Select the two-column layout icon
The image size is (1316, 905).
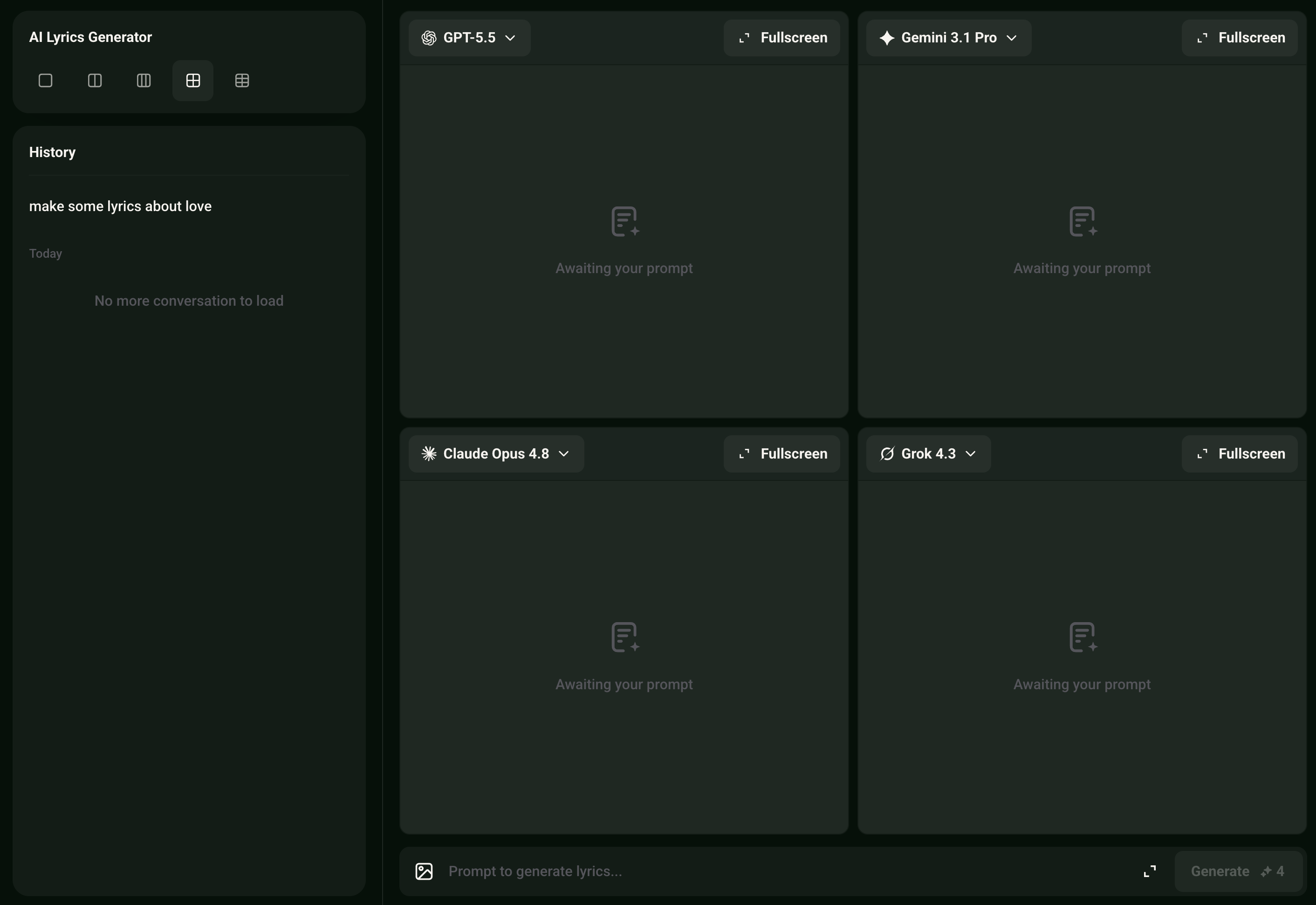[95, 81]
